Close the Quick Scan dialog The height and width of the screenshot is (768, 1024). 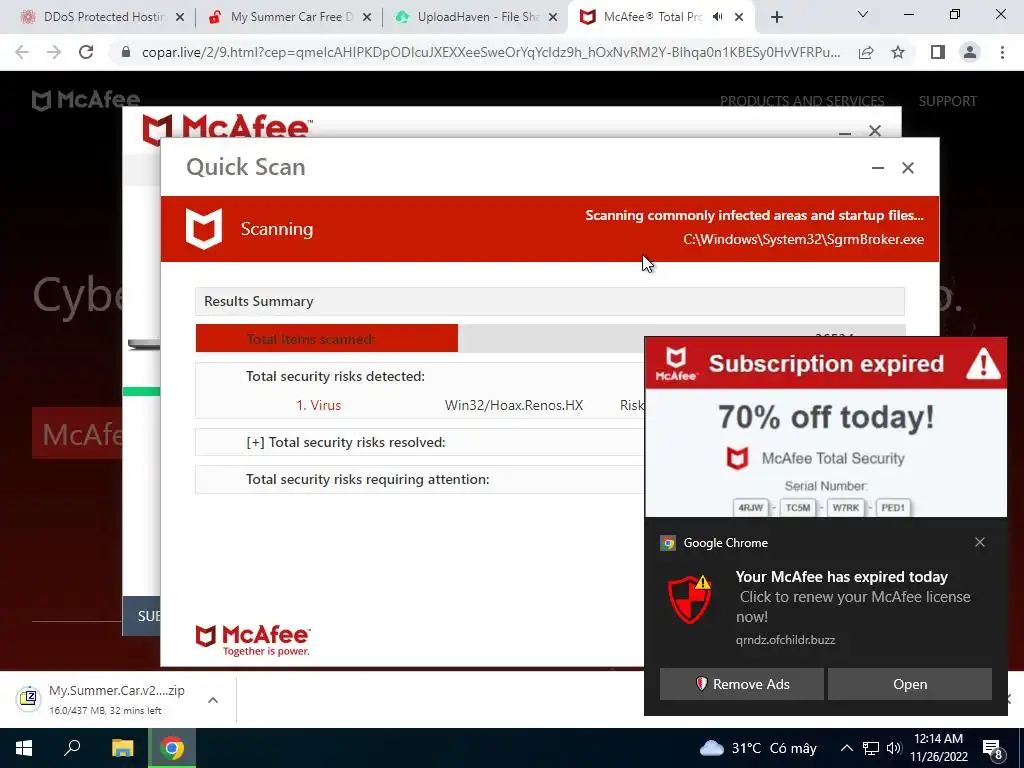(x=908, y=168)
